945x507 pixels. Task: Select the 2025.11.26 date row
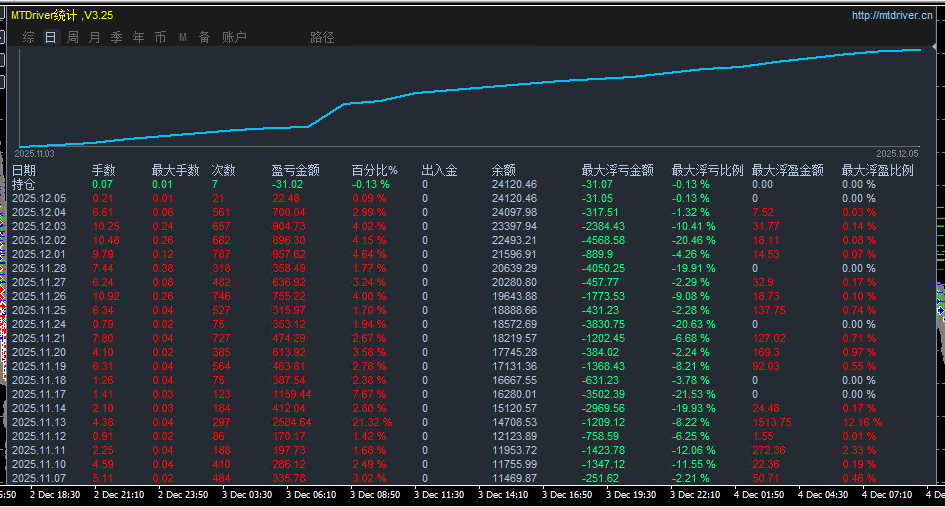[x=39, y=296]
